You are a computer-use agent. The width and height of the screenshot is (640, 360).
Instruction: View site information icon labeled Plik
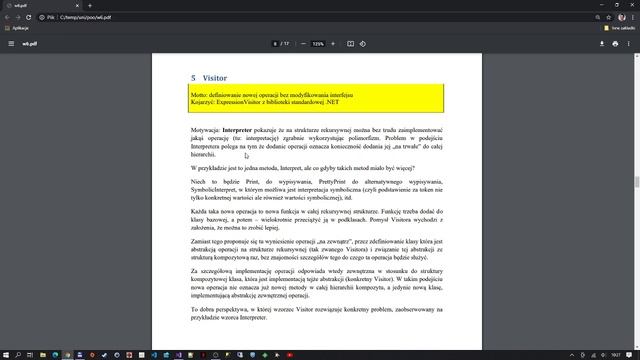[47, 18]
